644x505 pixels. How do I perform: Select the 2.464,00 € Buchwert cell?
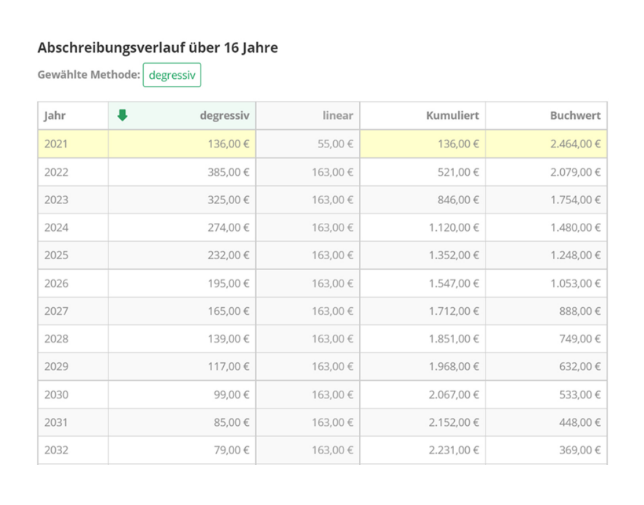click(x=574, y=144)
